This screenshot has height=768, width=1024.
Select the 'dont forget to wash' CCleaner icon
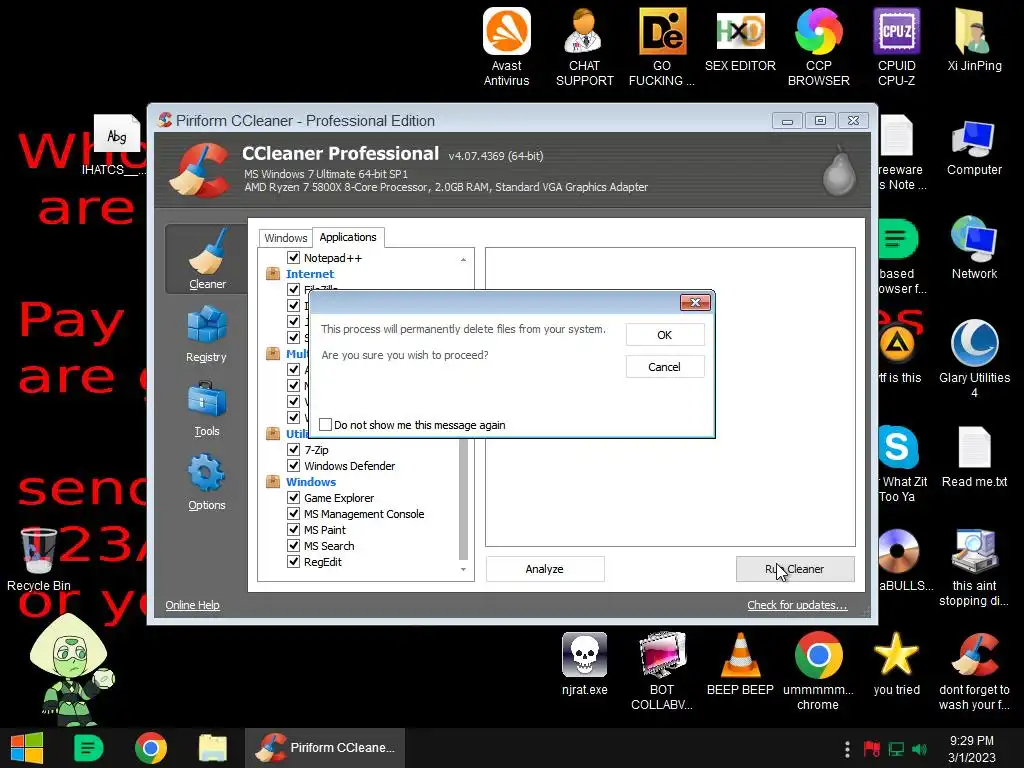(974, 671)
